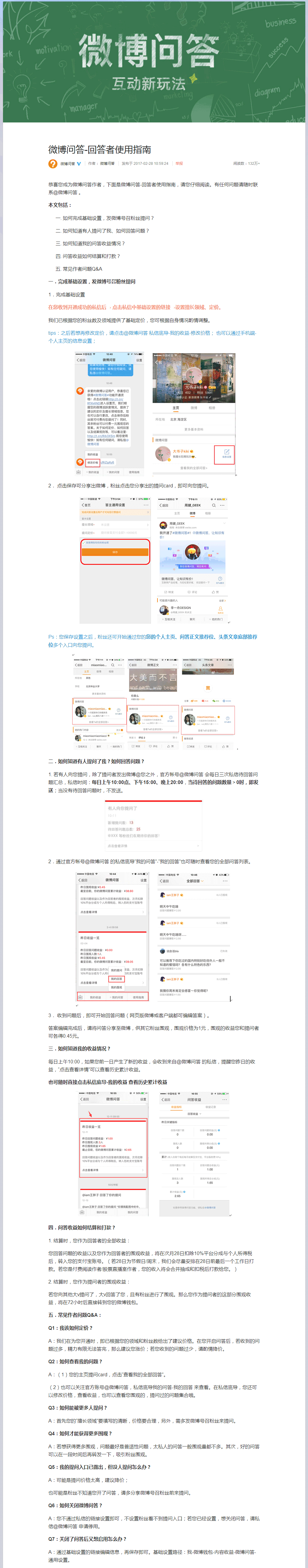The height and width of the screenshot is (1568, 308).
Task: Click the orange 保存 button
Action: click(x=115, y=552)
